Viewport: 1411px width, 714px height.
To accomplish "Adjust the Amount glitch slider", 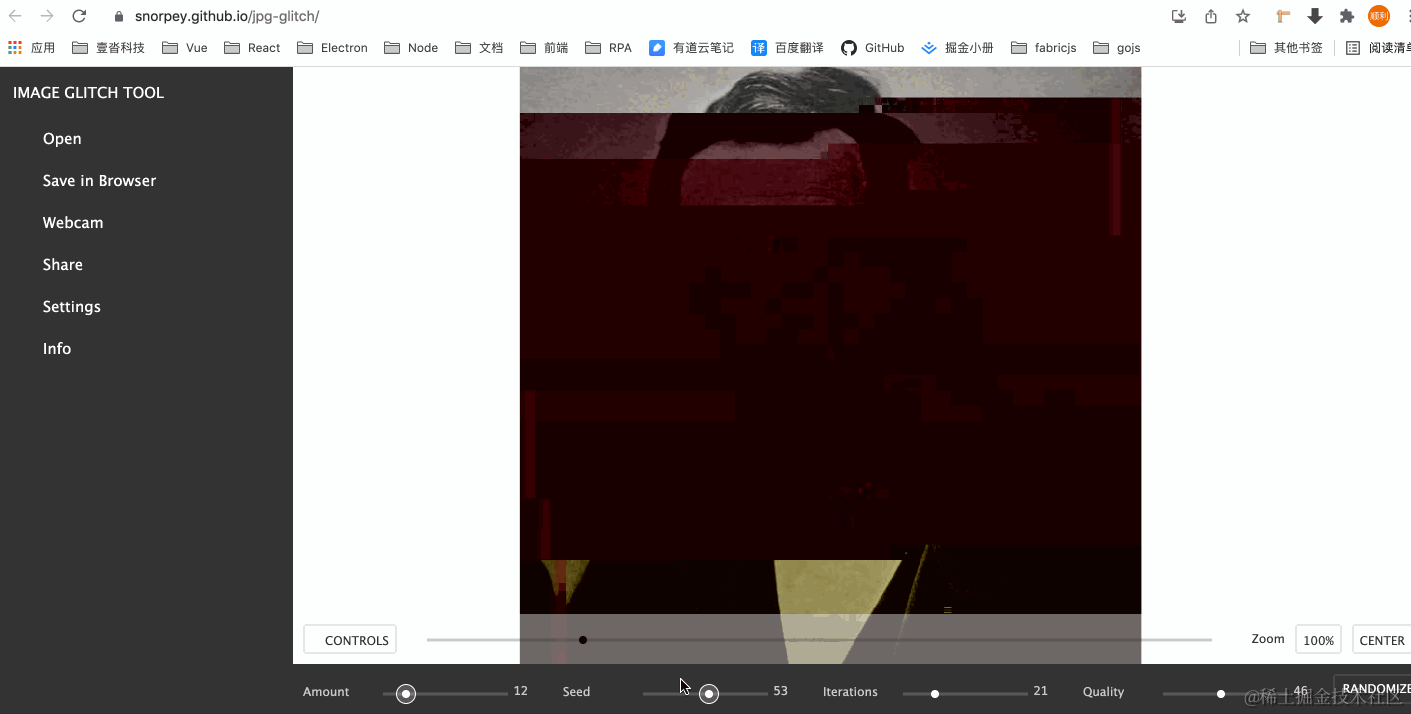I will 405,692.
